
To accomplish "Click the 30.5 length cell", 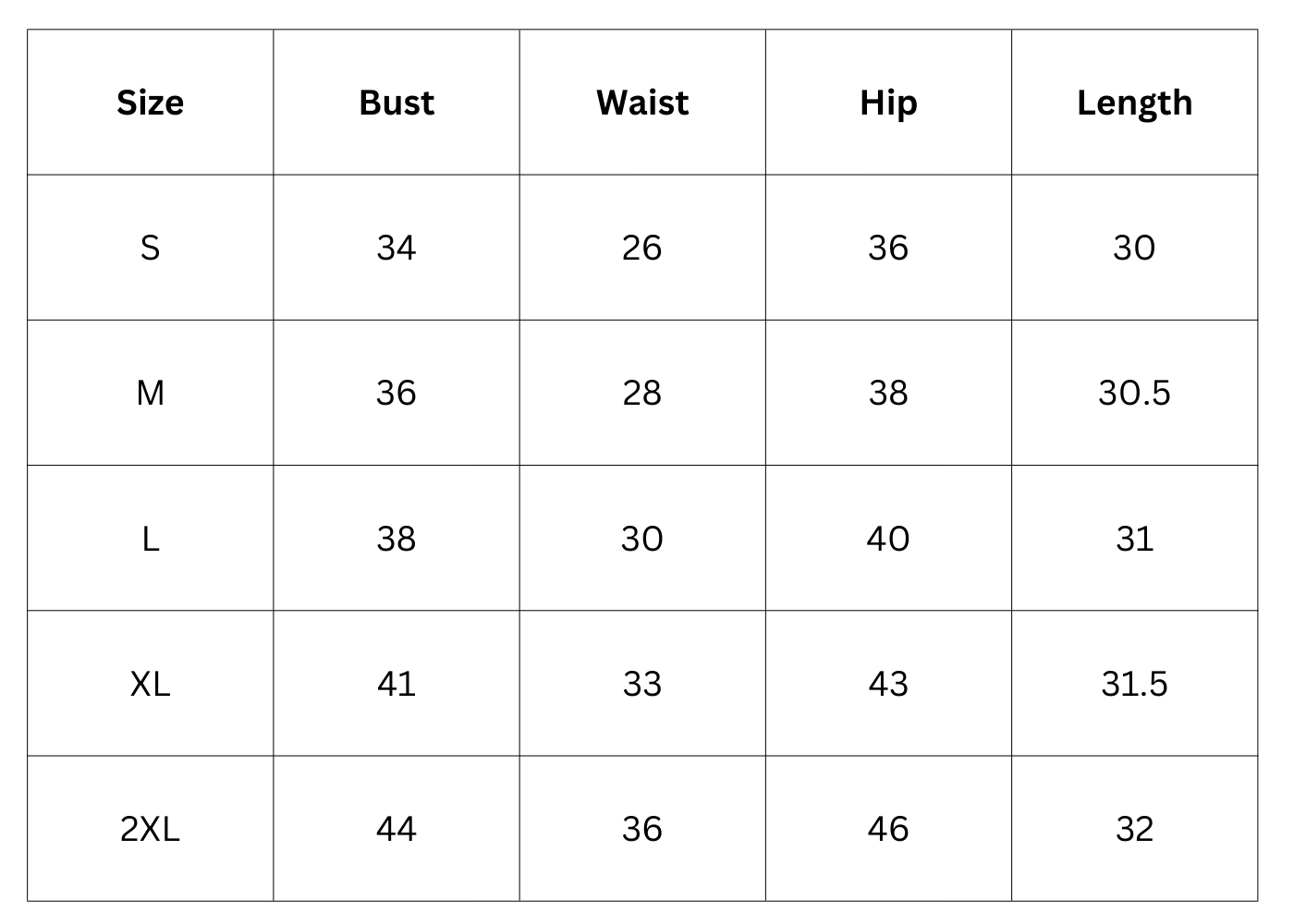I will (1134, 393).
